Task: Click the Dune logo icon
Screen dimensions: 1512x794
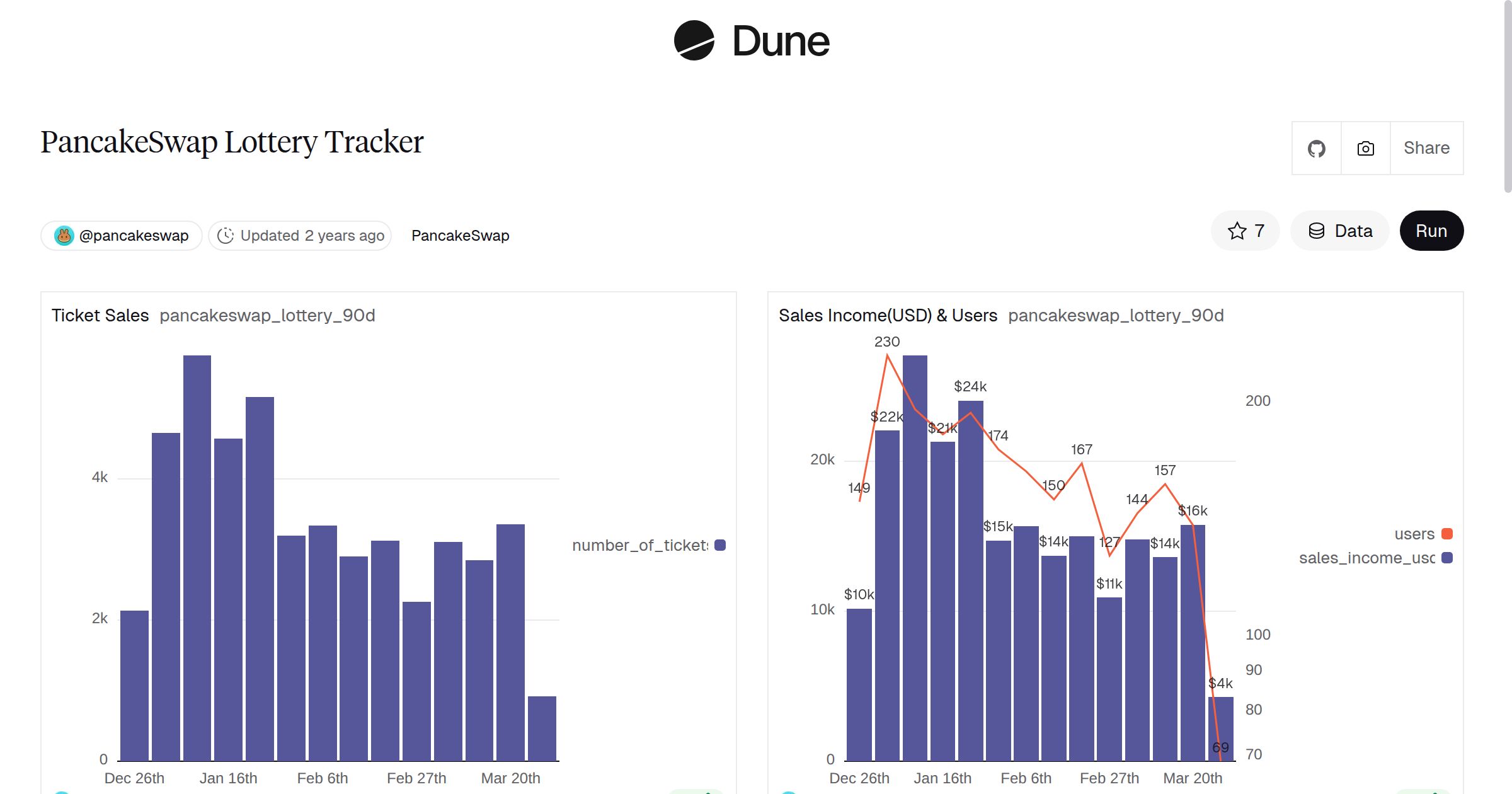Action: point(696,41)
